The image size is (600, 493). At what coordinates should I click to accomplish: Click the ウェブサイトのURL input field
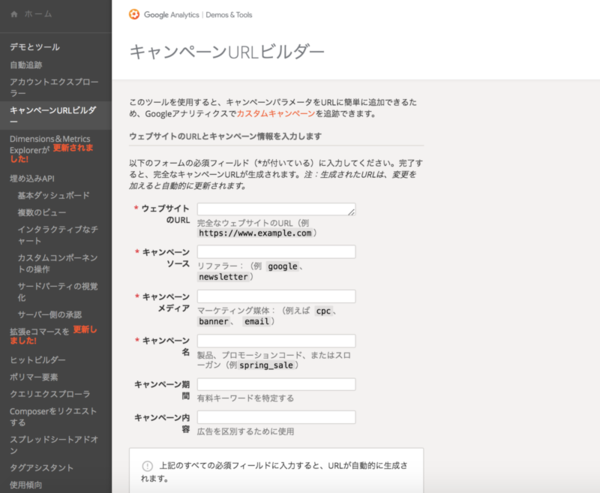click(276, 209)
